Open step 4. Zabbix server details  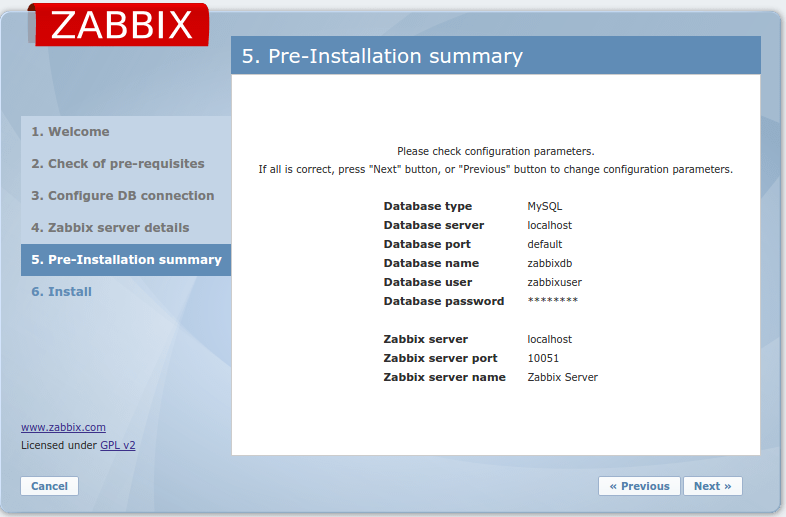pyautogui.click(x=110, y=228)
